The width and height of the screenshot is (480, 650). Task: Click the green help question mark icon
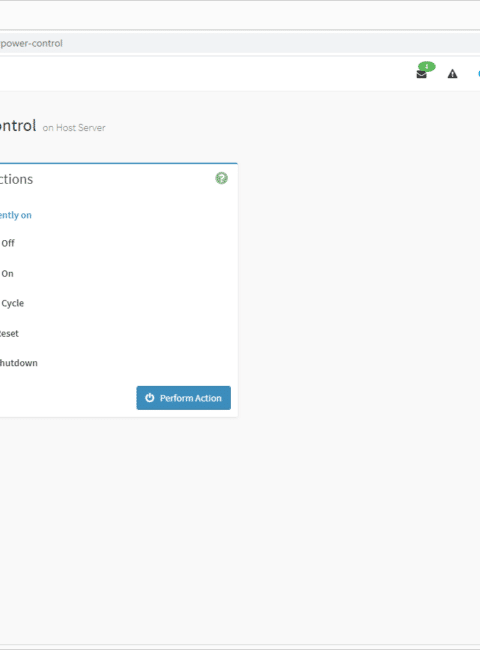221,178
